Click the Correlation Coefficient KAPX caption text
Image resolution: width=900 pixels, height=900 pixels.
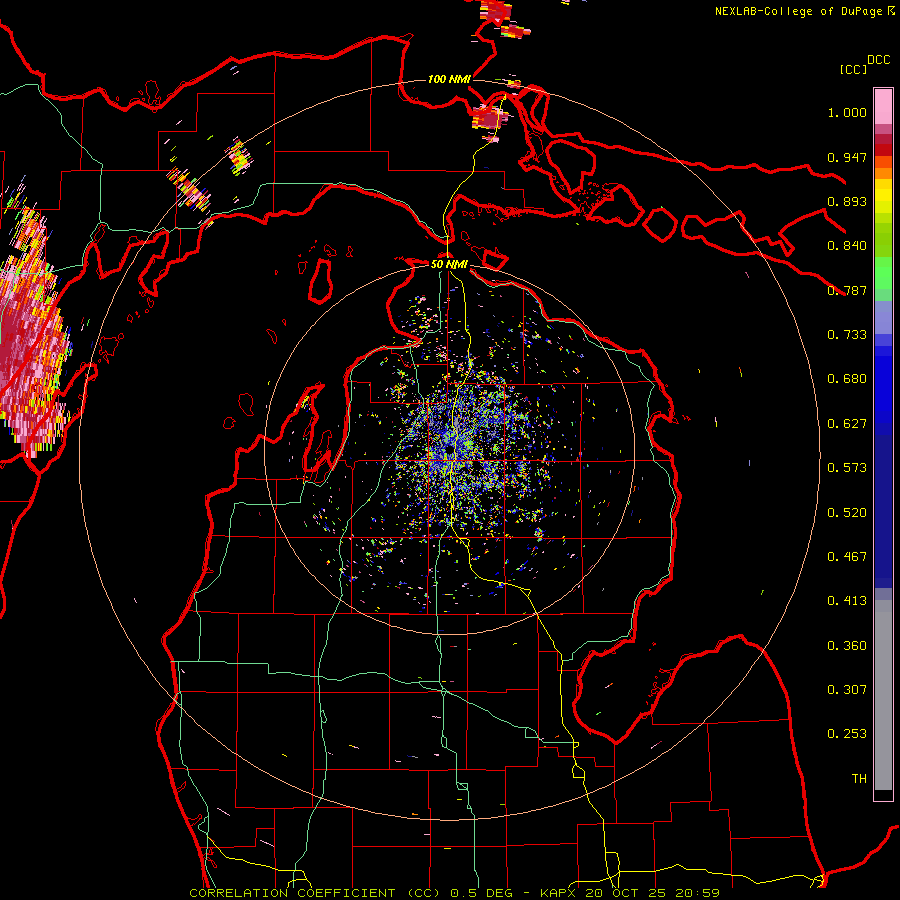454,893
